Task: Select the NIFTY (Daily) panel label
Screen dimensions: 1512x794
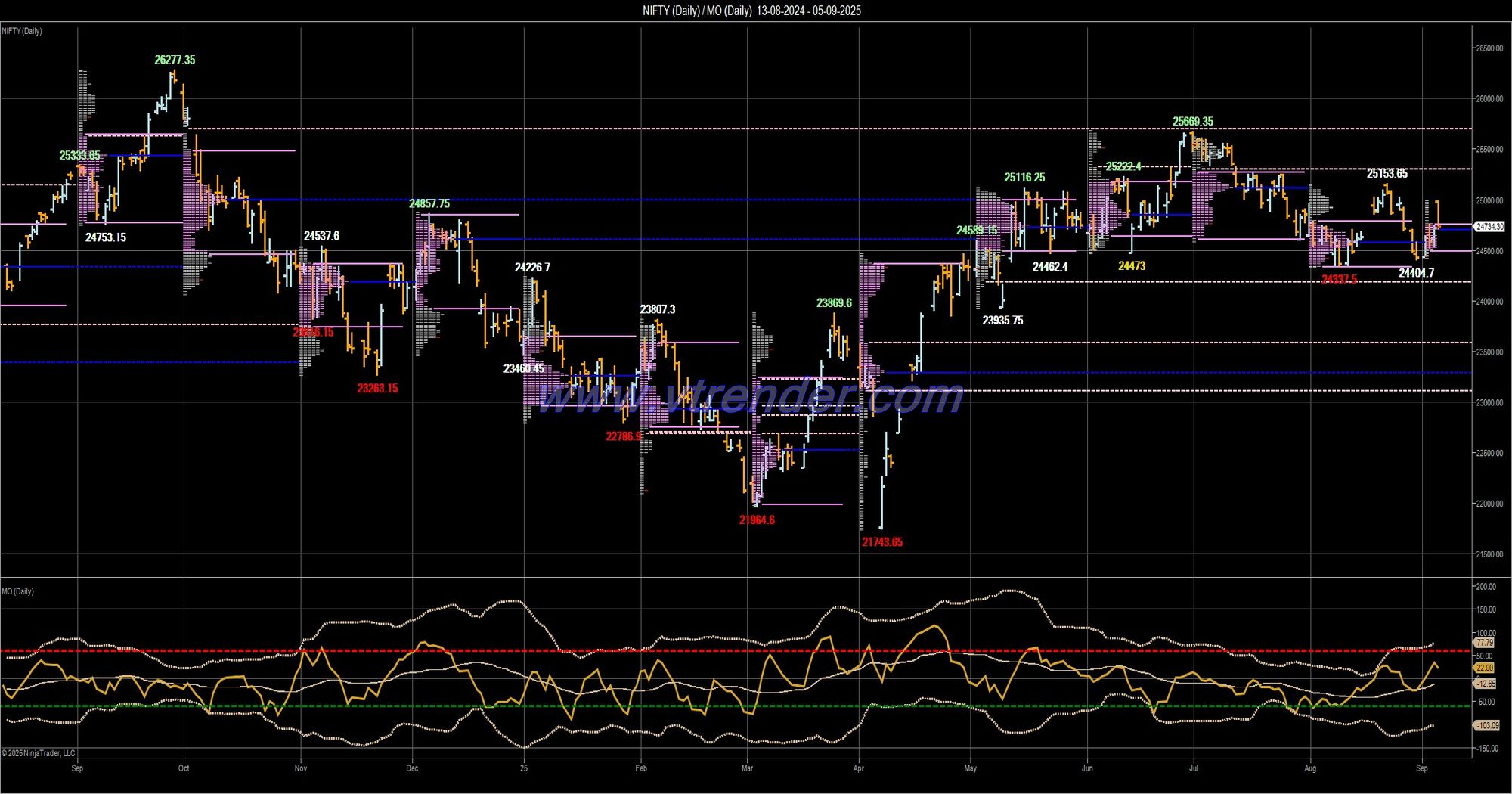Action: coord(22,31)
